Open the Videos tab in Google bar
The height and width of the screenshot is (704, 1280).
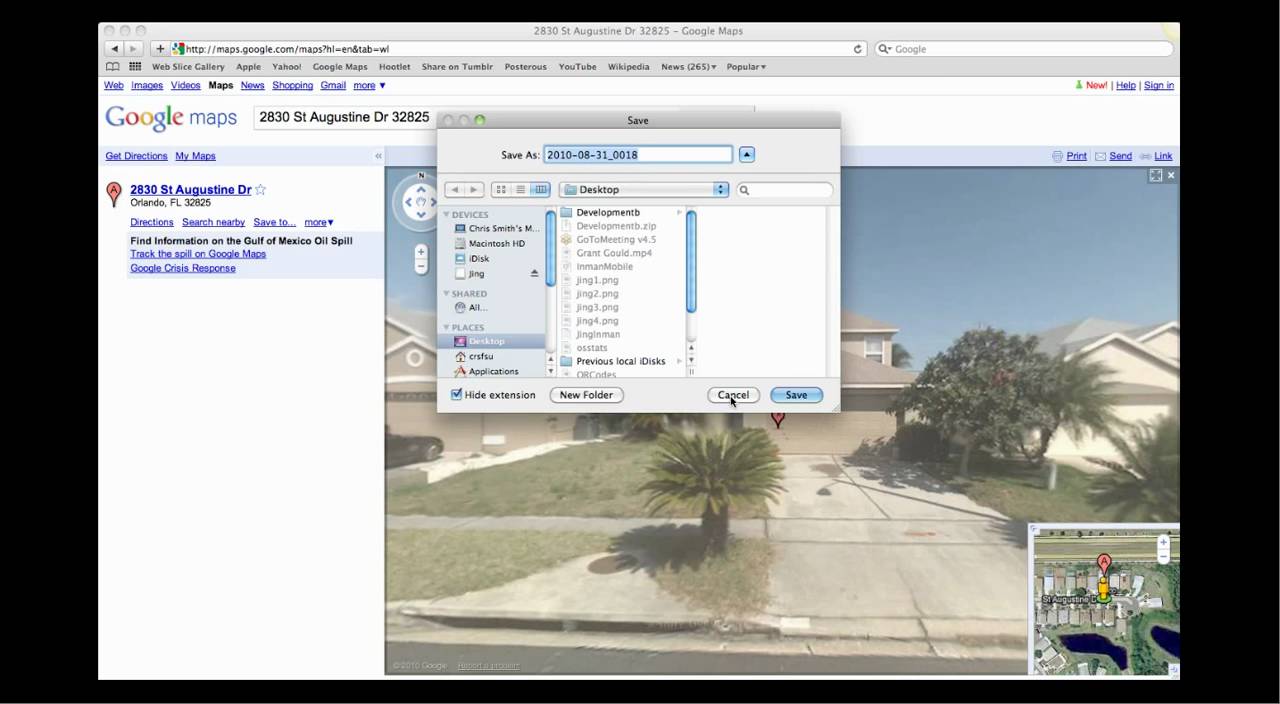tap(185, 86)
